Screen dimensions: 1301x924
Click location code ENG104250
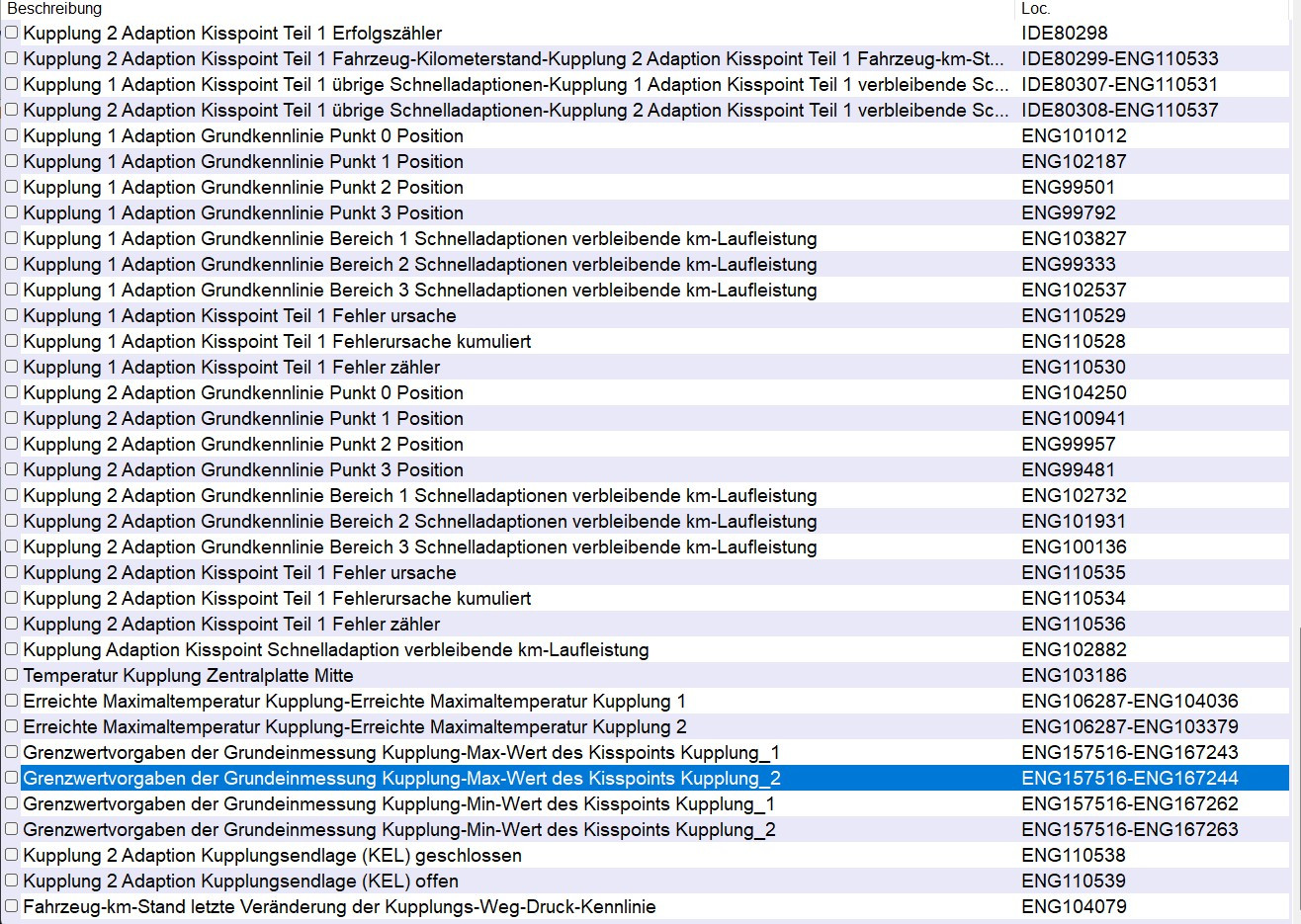(1074, 392)
